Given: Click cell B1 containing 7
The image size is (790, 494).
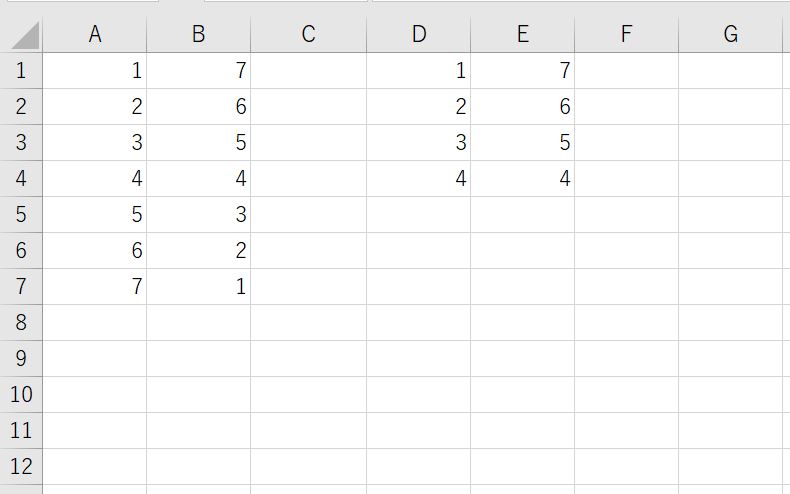Looking at the screenshot, I should click(x=199, y=71).
